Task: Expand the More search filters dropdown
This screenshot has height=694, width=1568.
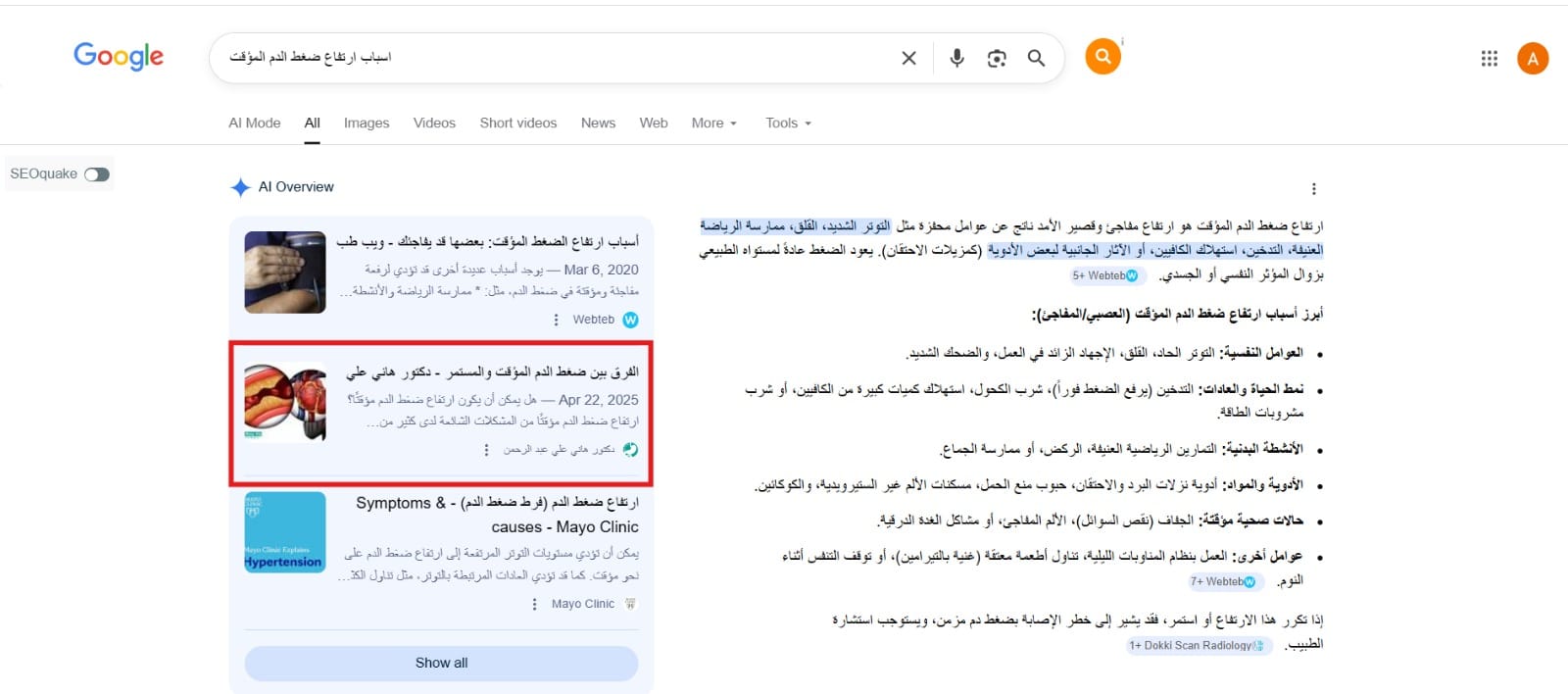Action: (x=713, y=124)
